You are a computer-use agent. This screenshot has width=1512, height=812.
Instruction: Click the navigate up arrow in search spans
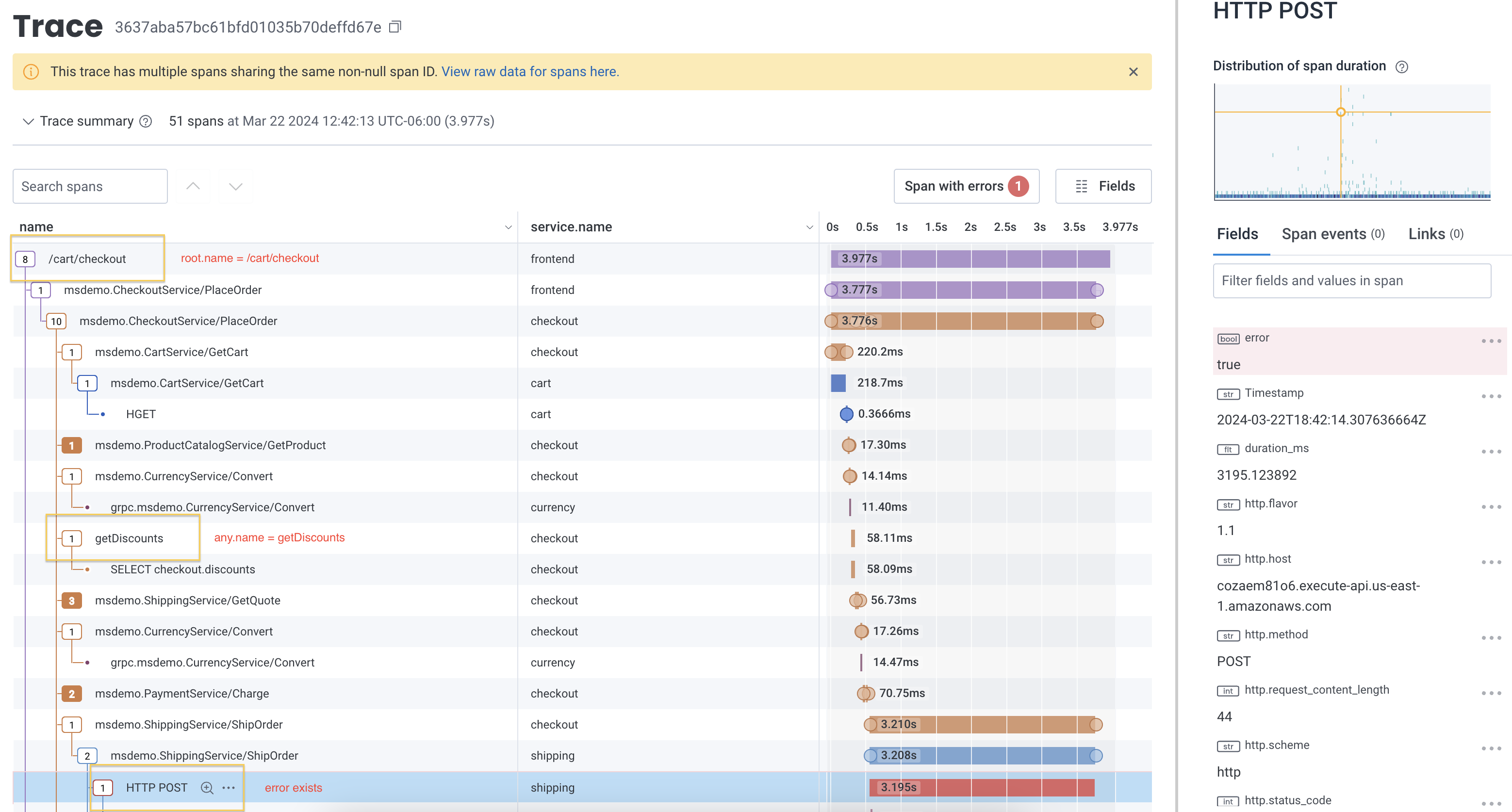point(193,186)
